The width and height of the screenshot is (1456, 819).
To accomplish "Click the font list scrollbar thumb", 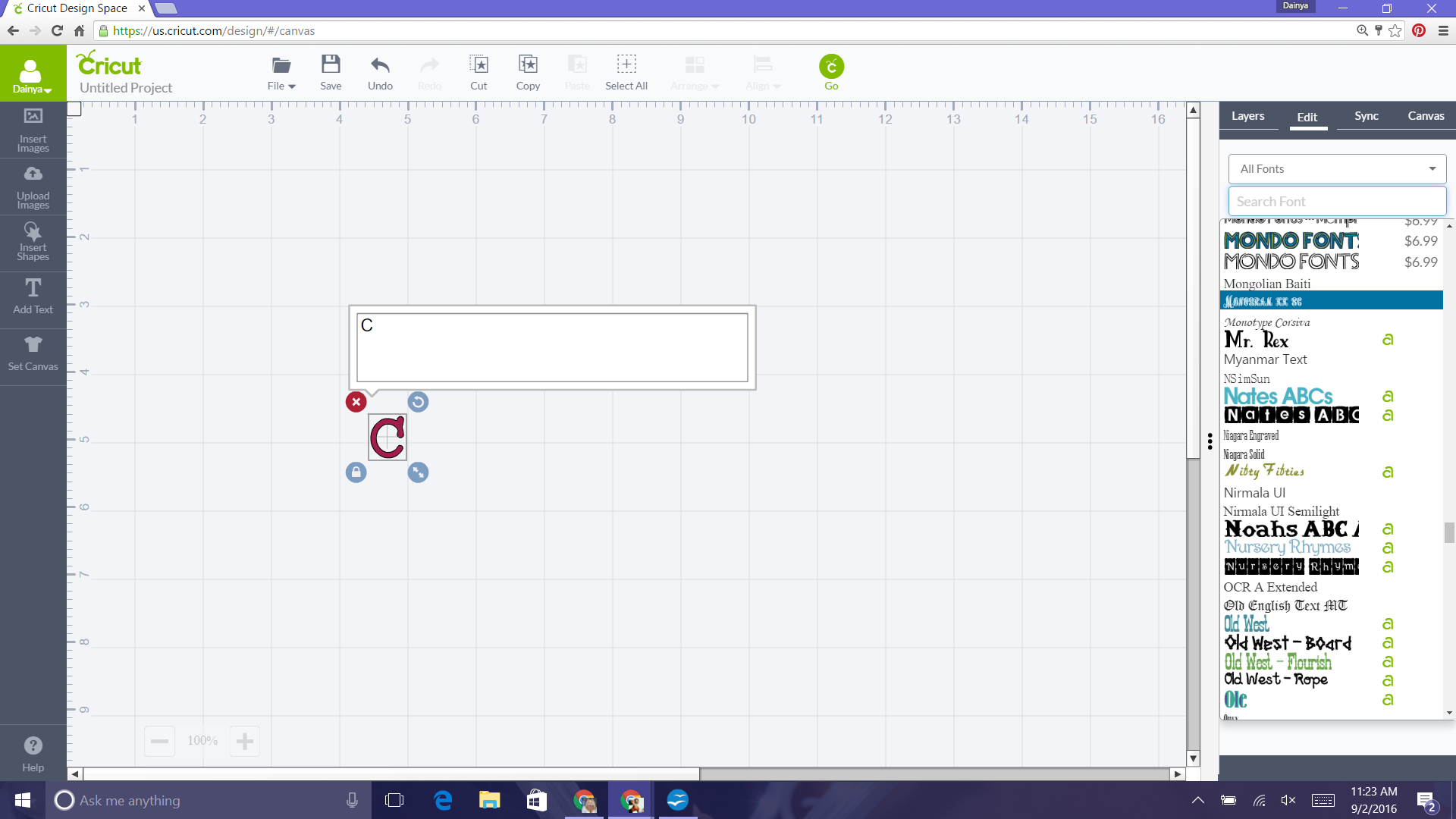I will (1449, 532).
